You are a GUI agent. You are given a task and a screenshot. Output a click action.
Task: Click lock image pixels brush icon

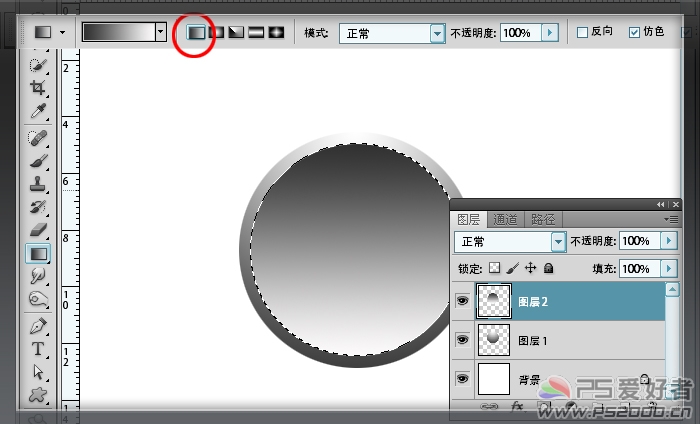point(512,268)
